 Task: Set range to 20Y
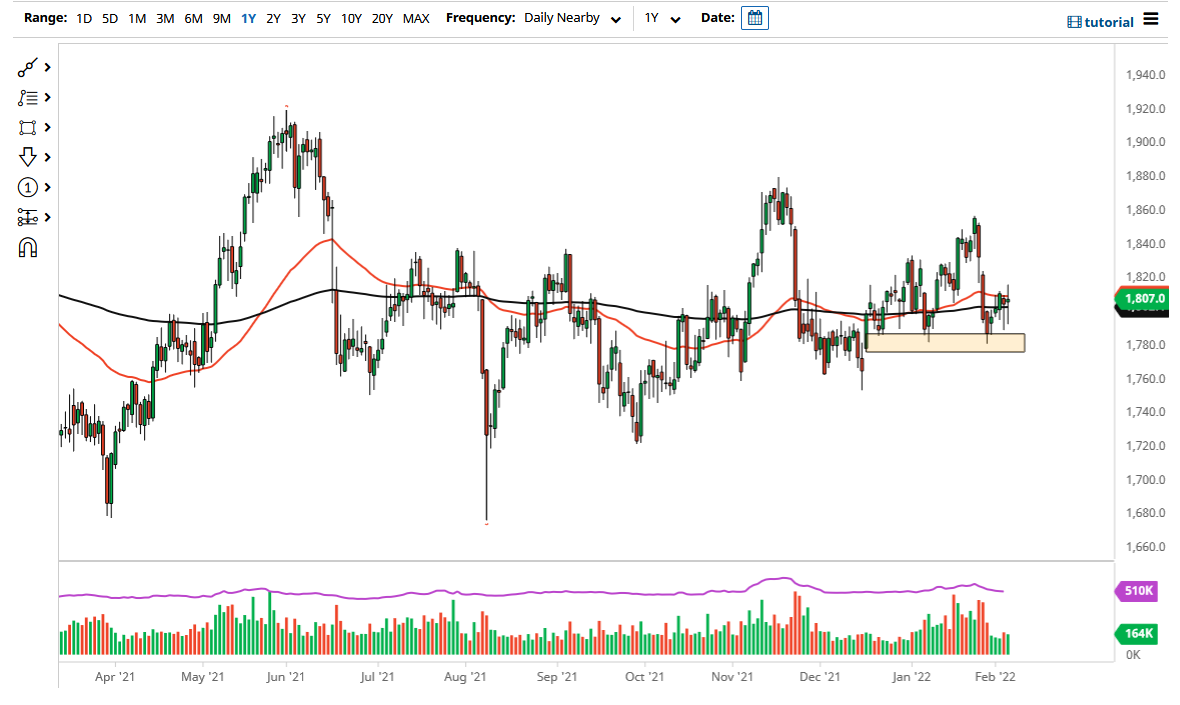[382, 18]
